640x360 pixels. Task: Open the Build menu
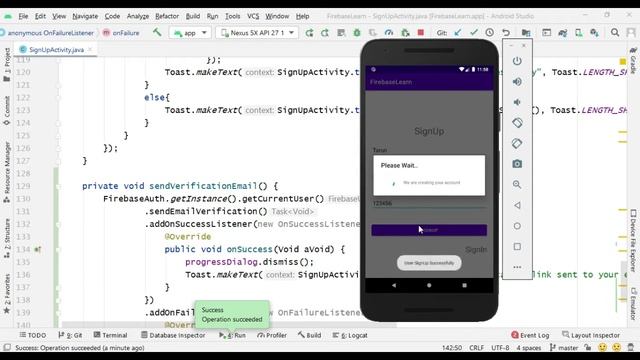193,16
